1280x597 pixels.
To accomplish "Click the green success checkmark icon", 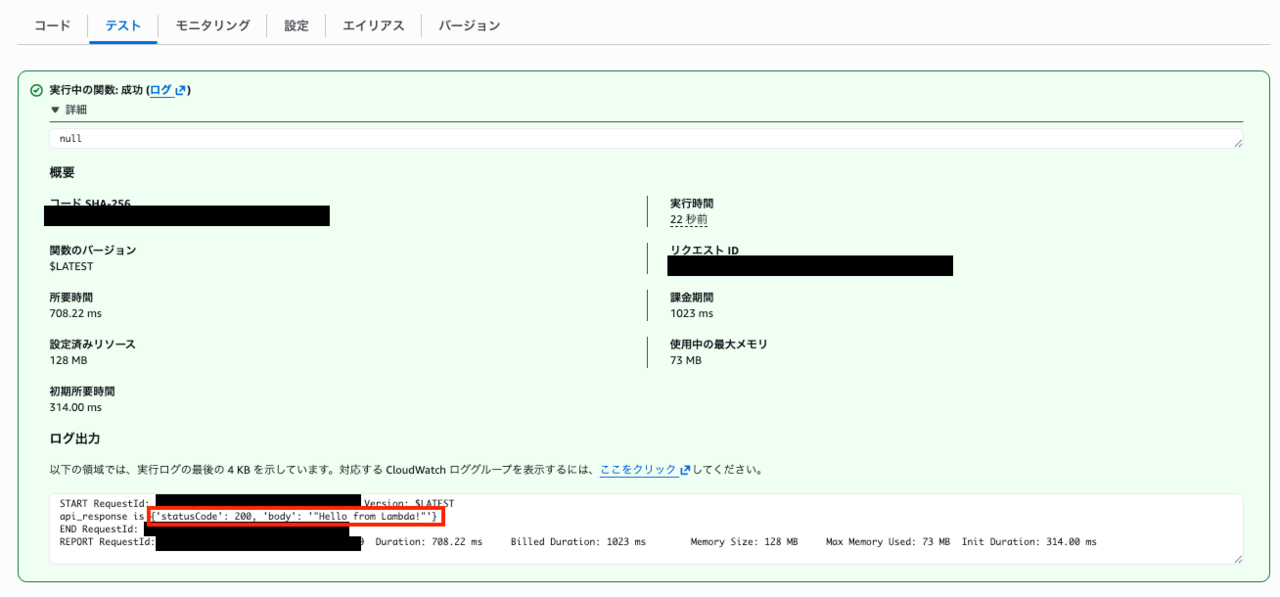I will [x=37, y=90].
